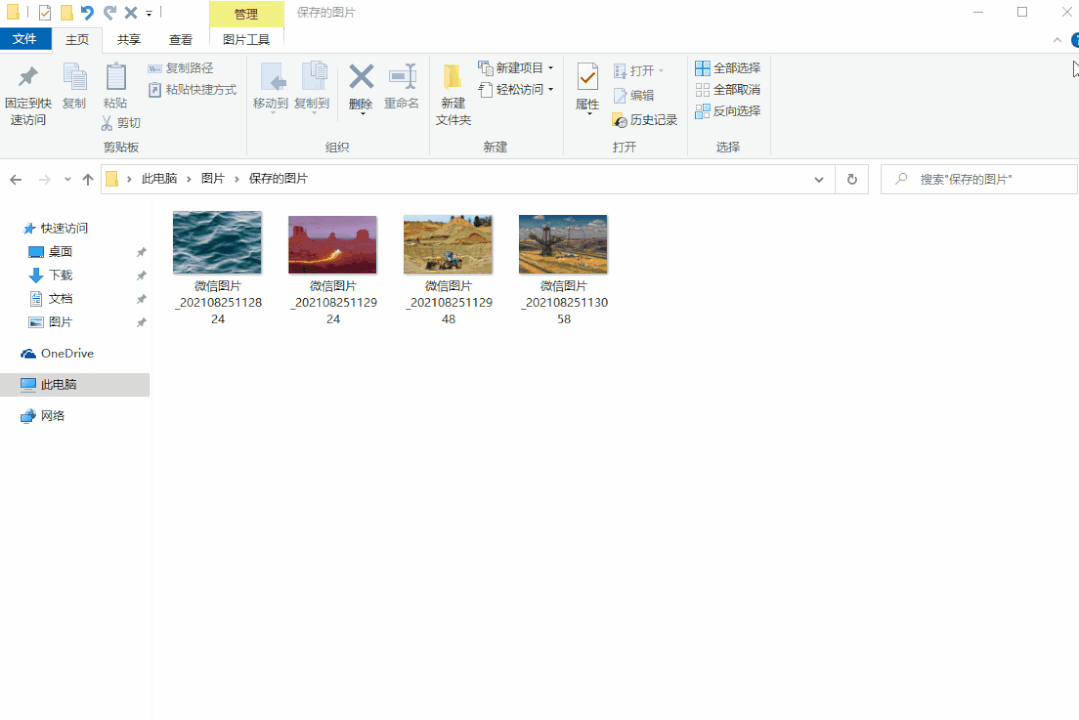
Task: Select bulldozer image 20210825112948
Action: (x=448, y=244)
